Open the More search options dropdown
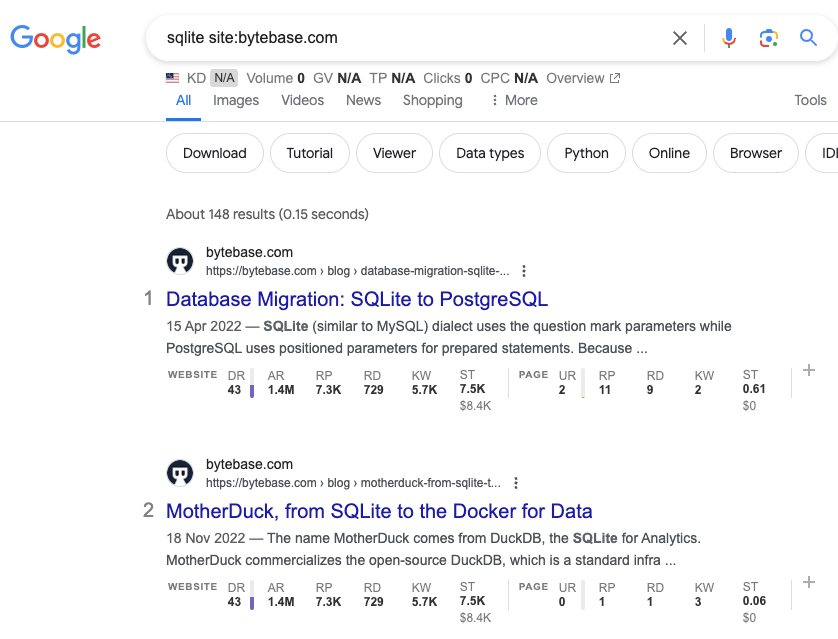This screenshot has width=838, height=639. (x=514, y=100)
